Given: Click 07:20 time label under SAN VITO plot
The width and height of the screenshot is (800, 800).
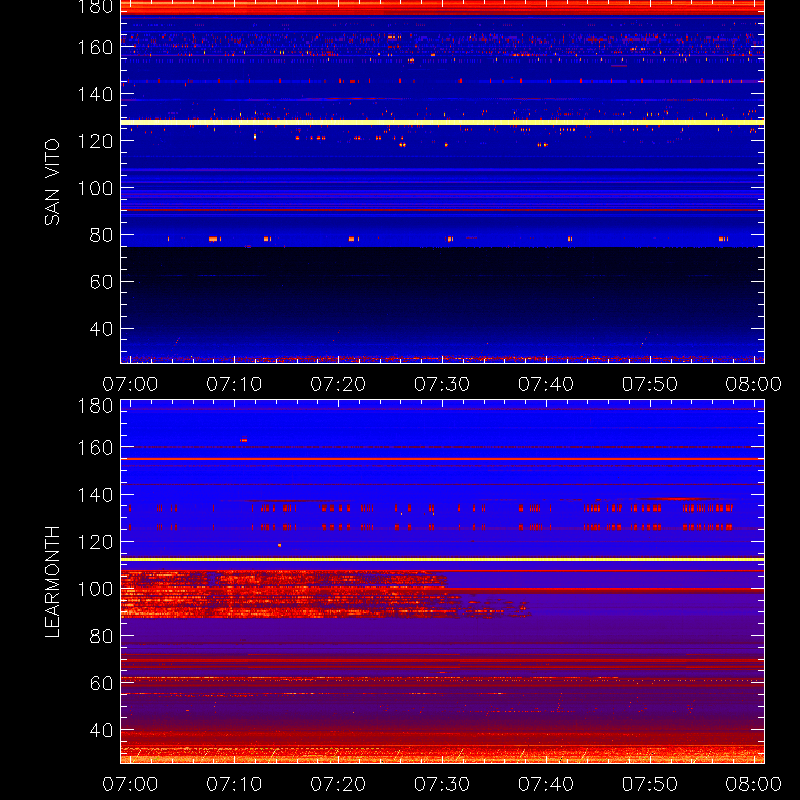Looking at the screenshot, I should (338, 384).
